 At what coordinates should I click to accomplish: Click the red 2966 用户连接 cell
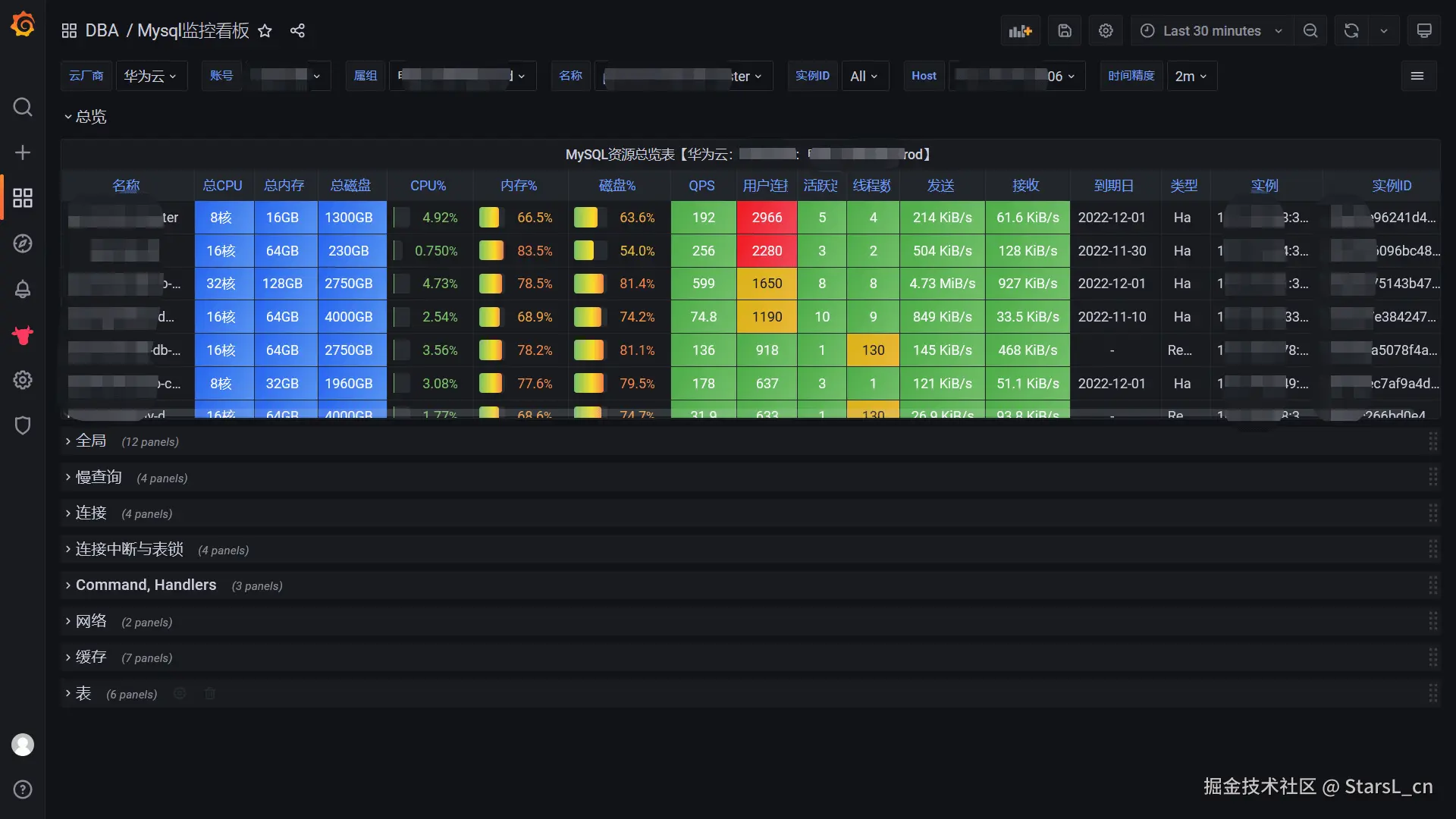(x=766, y=218)
